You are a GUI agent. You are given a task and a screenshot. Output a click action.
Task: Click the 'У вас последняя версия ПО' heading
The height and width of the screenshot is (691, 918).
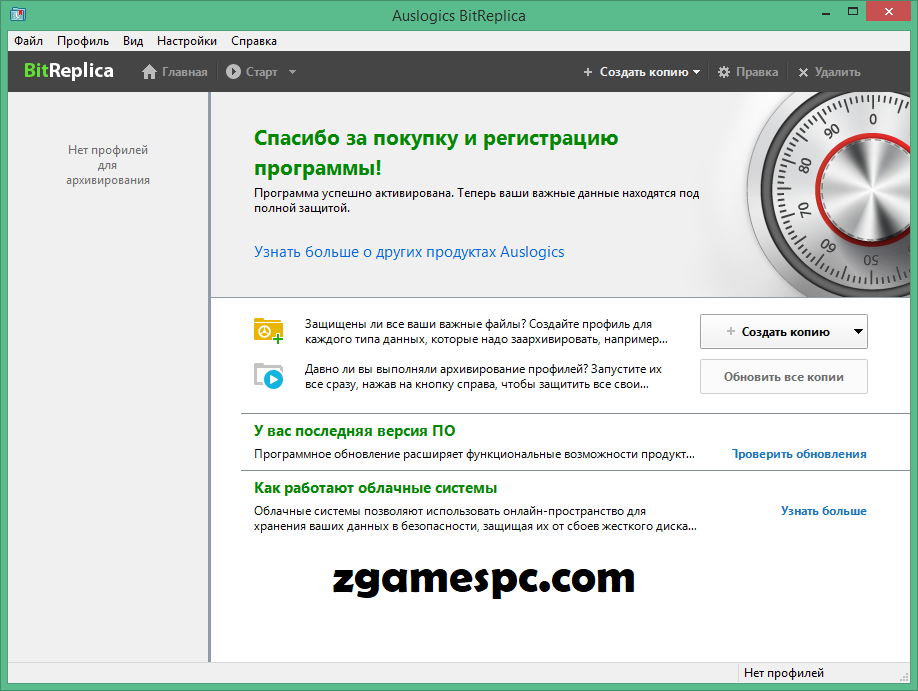[x=354, y=431]
